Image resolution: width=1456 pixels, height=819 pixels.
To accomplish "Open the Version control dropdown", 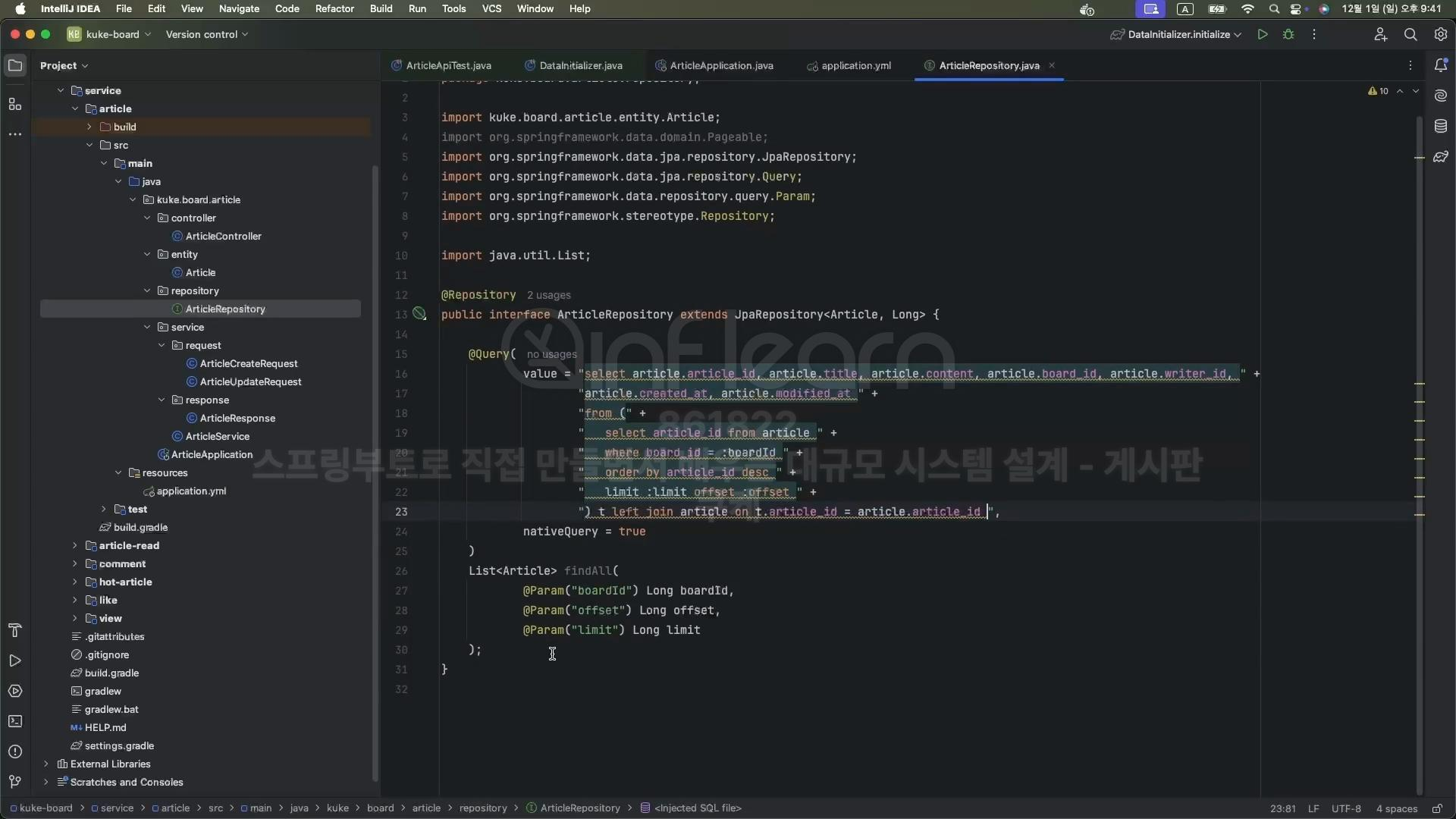I will (206, 34).
